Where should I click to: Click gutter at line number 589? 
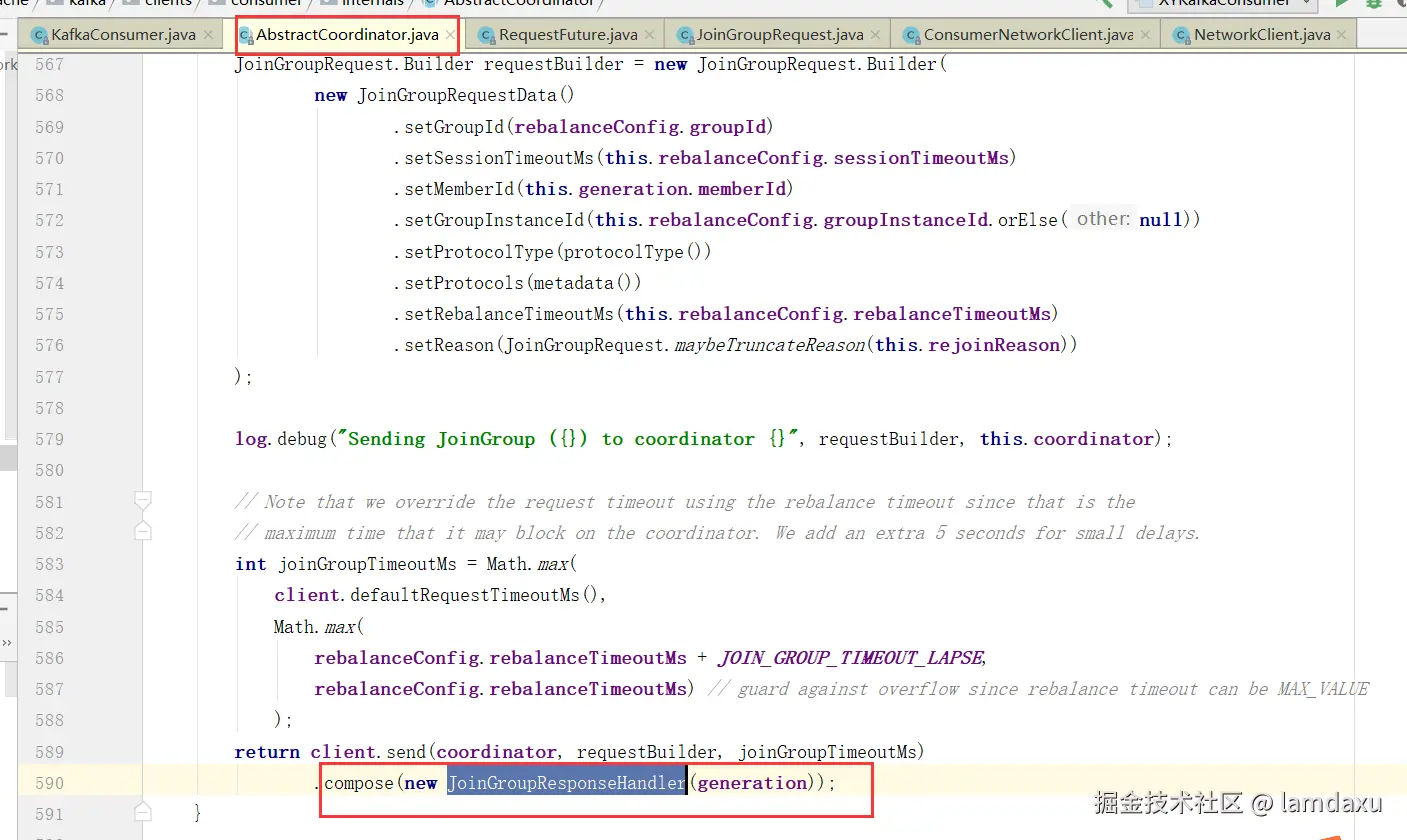[49, 752]
